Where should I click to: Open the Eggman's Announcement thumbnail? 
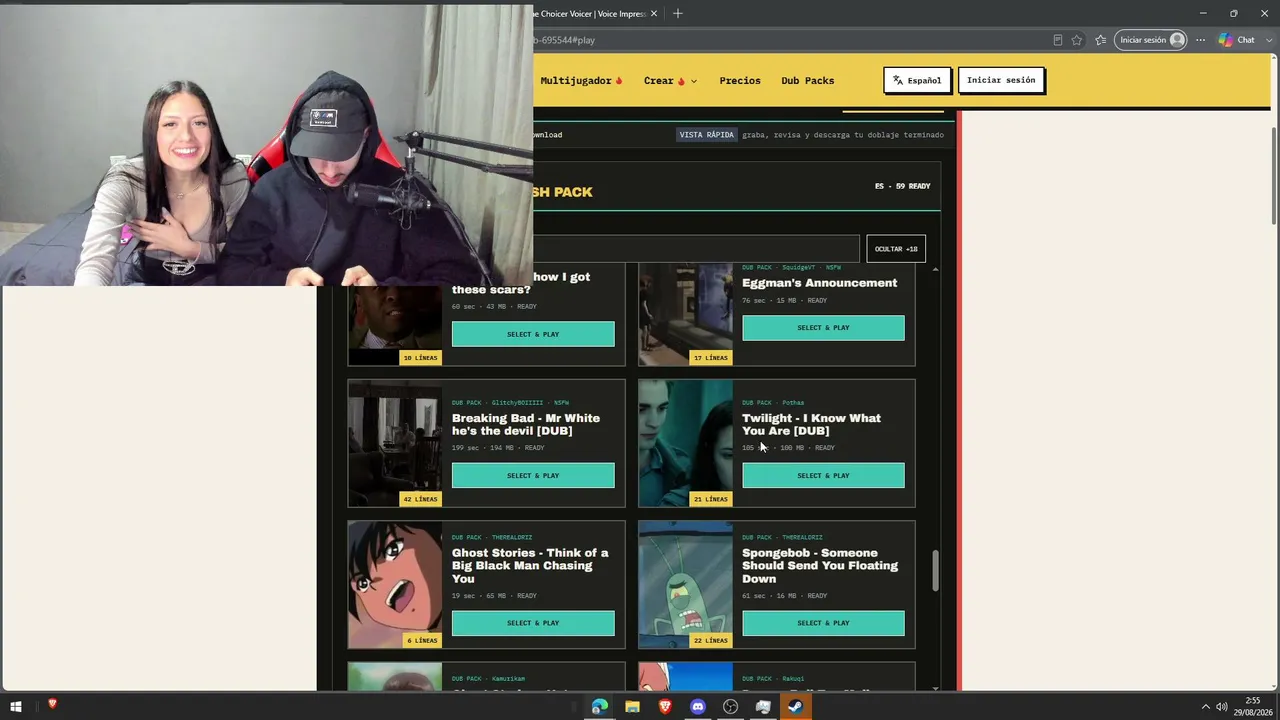coord(685,315)
